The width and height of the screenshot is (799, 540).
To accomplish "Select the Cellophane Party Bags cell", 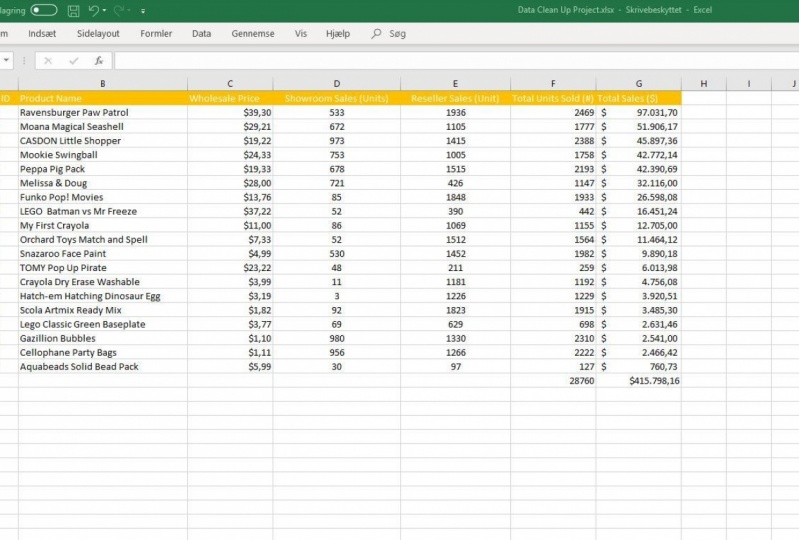I will point(103,353).
